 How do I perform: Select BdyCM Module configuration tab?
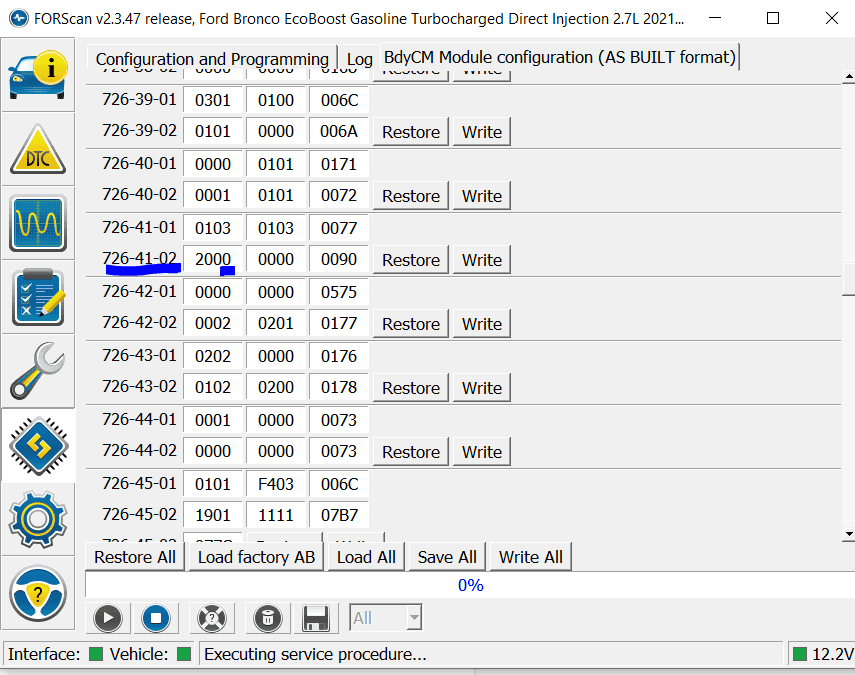(559, 57)
